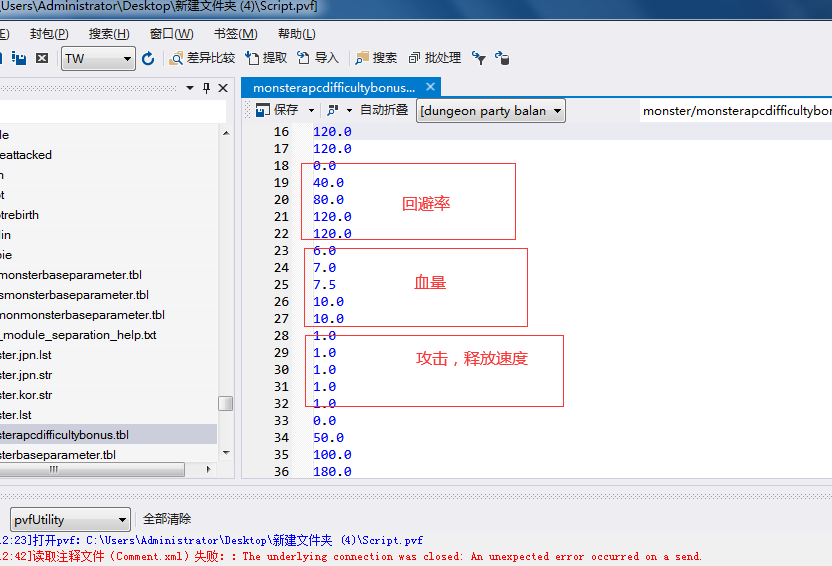
Task: Open the 窗口(W) menu
Action: tap(171, 34)
